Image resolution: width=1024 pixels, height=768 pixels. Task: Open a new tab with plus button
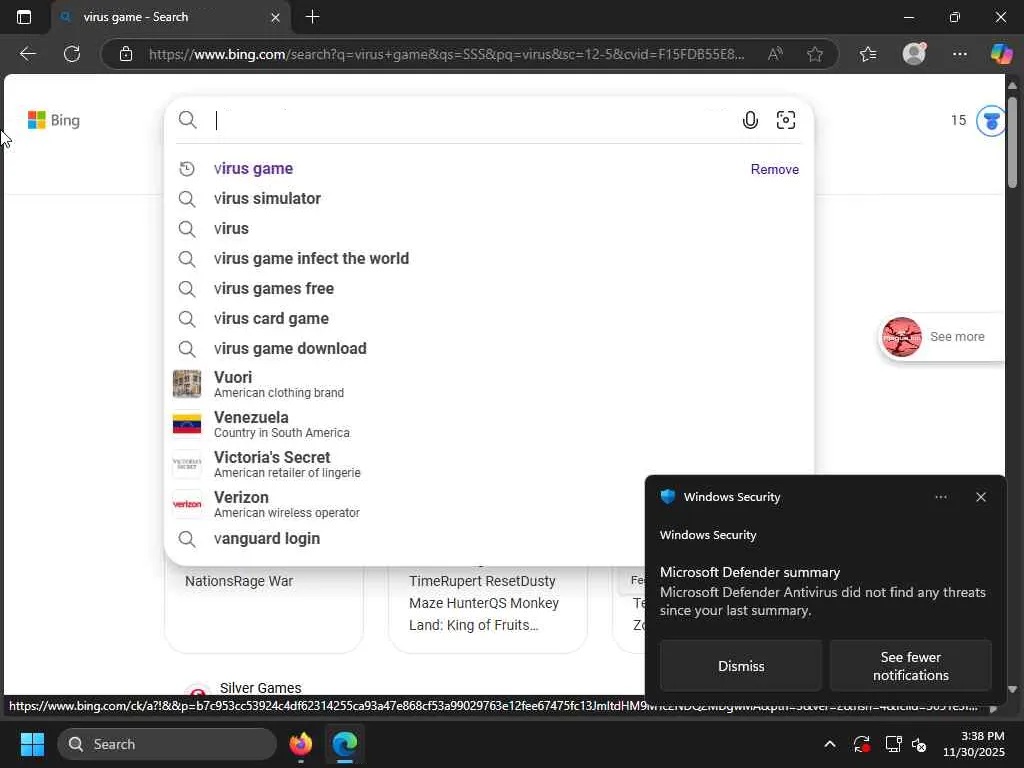[312, 17]
